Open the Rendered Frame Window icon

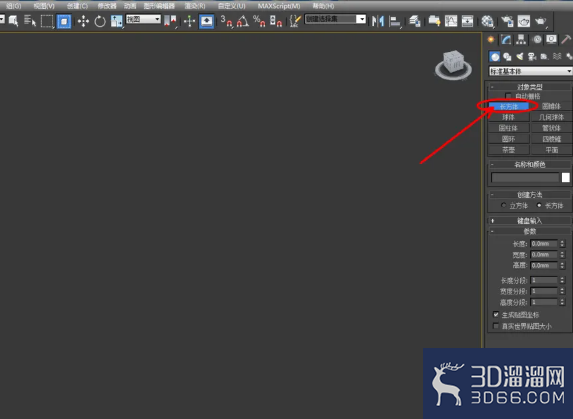tap(524, 21)
